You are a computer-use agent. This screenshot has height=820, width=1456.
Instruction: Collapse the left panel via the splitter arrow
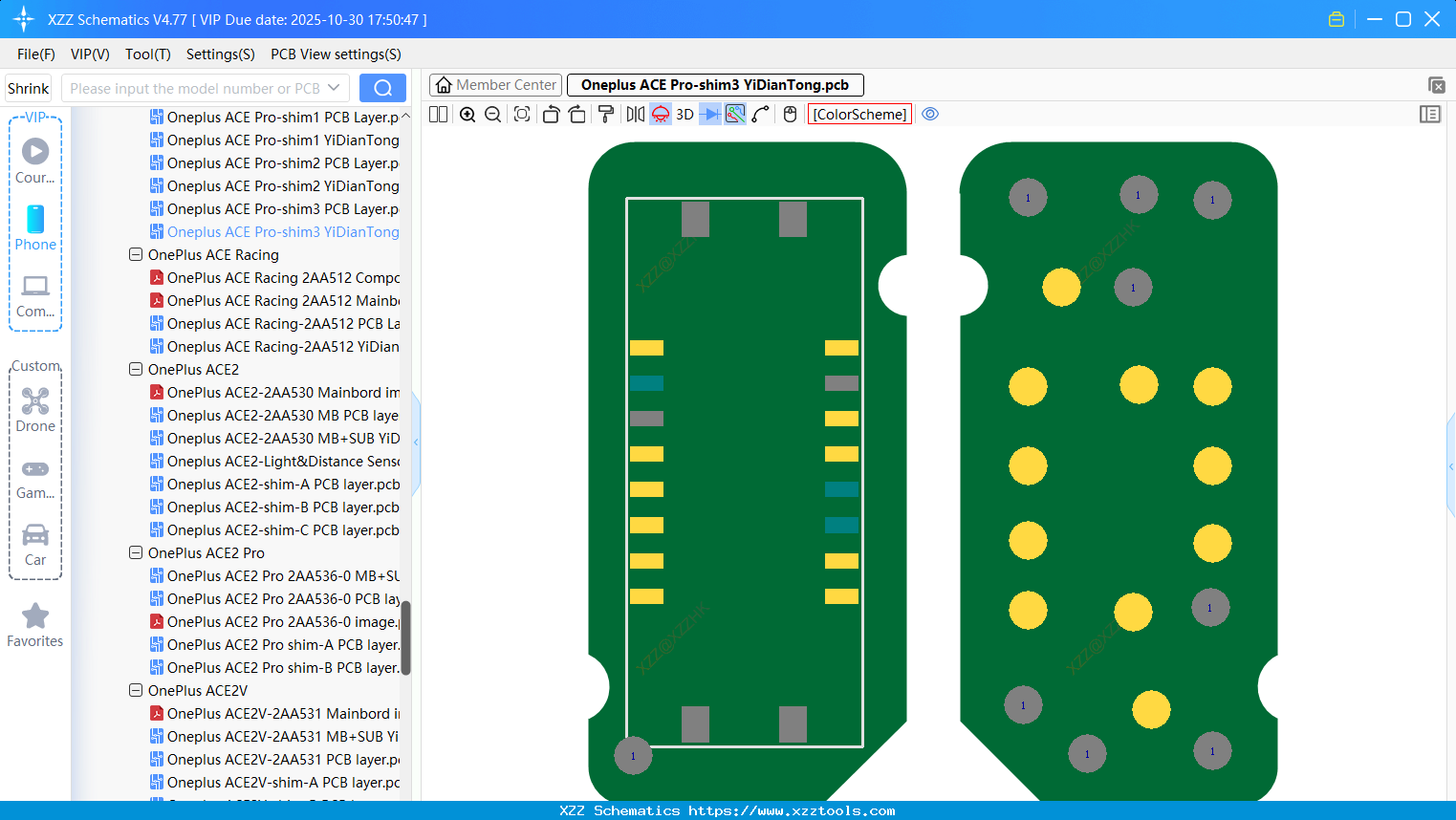click(x=416, y=442)
